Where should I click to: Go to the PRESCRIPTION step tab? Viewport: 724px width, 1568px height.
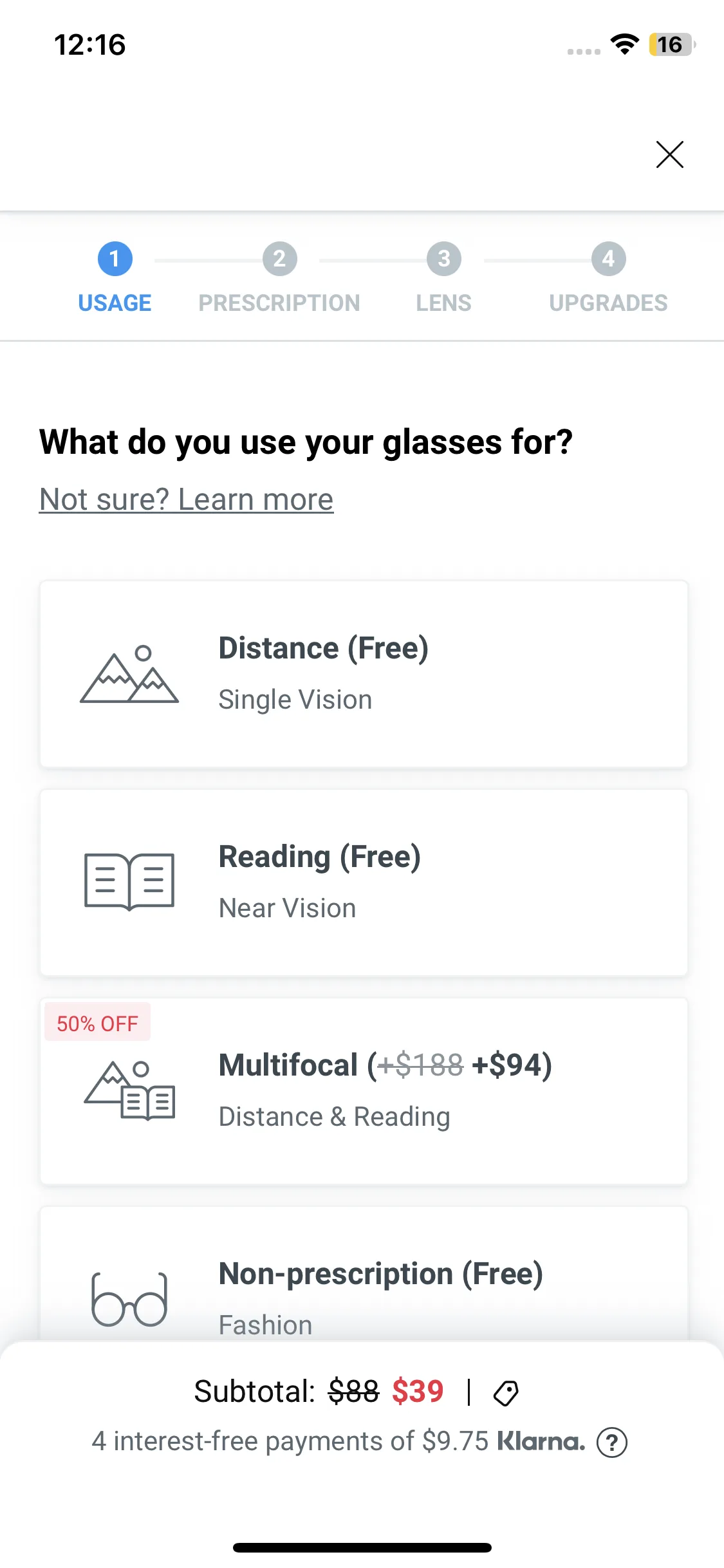(x=279, y=303)
